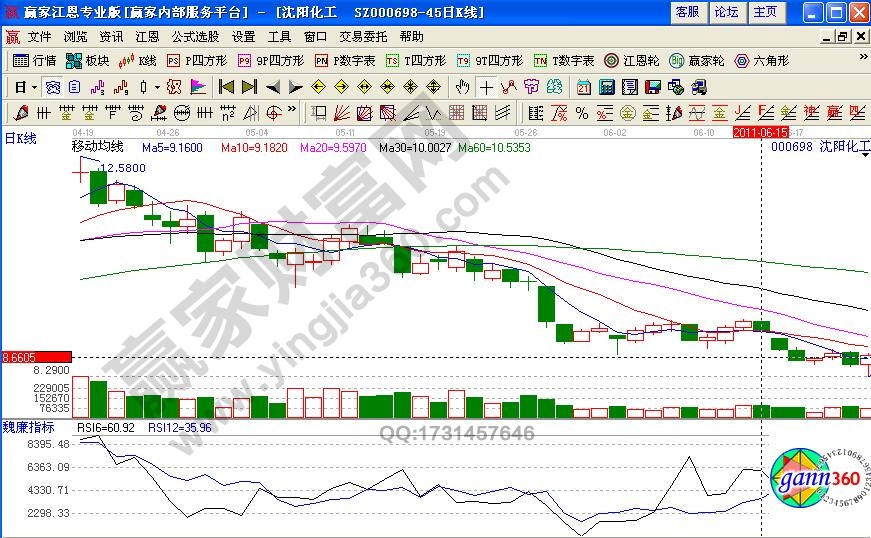This screenshot has height=538, width=871.
Task: Click the 2011-06-15 date marker
Action: point(760,132)
